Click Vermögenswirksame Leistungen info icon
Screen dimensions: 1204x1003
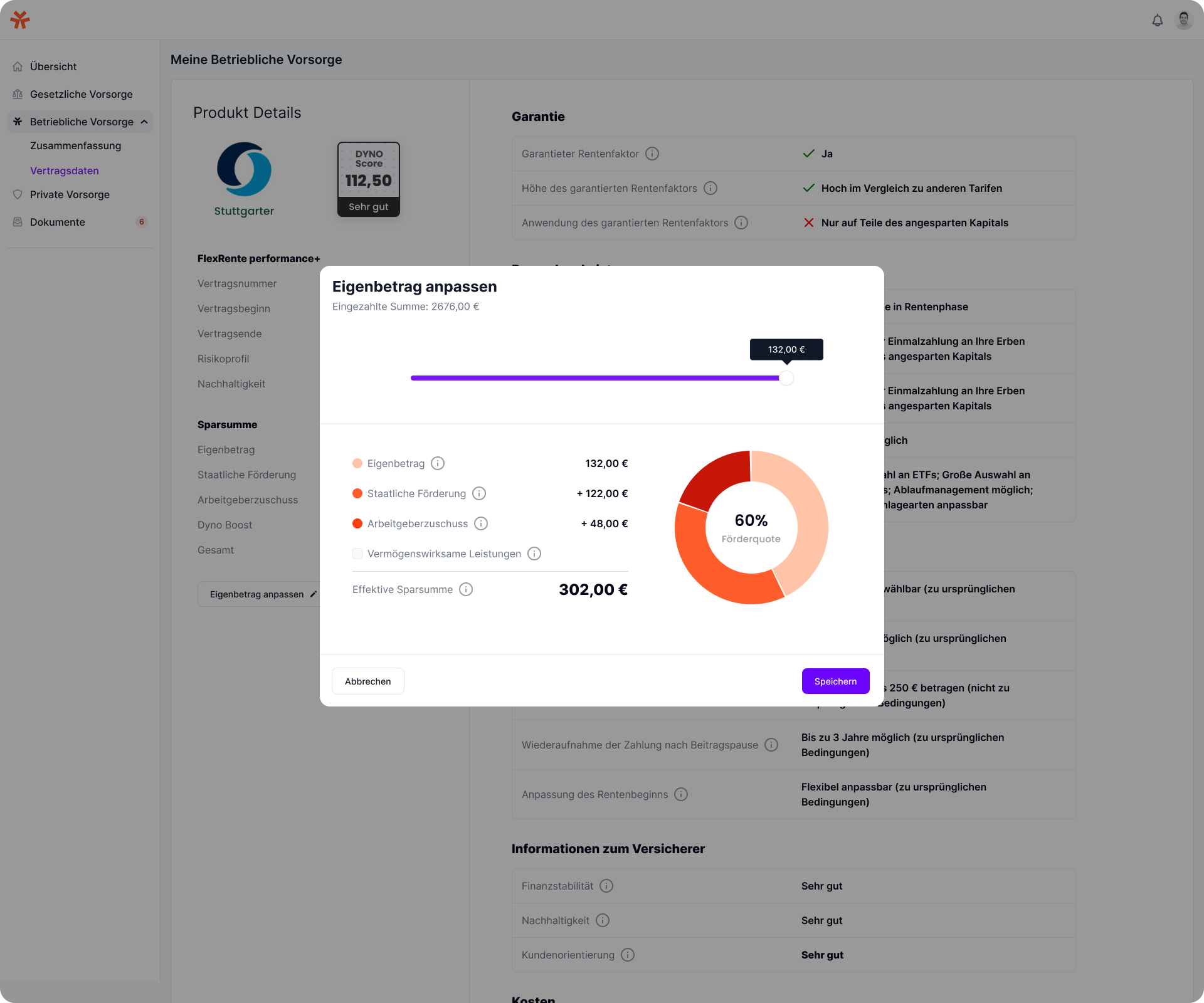tap(534, 554)
